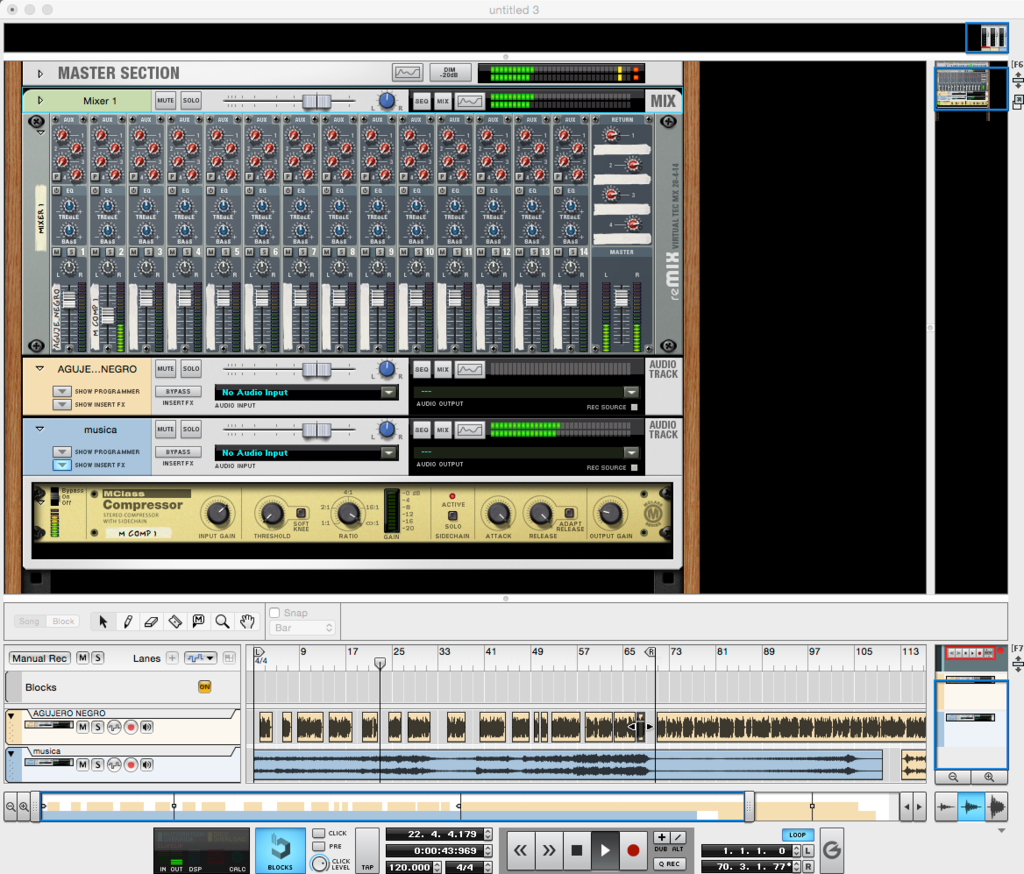Screen dimensions: 1024x874
Task: Mute the Mixer 1 channel
Action: coord(165,101)
